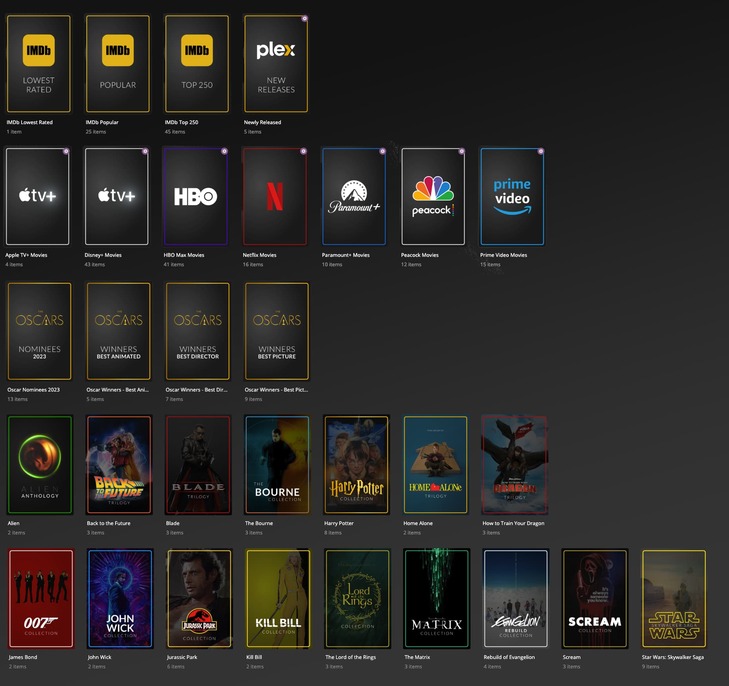Select the HBO collection poster
This screenshot has width=729, height=686.
tap(196, 197)
